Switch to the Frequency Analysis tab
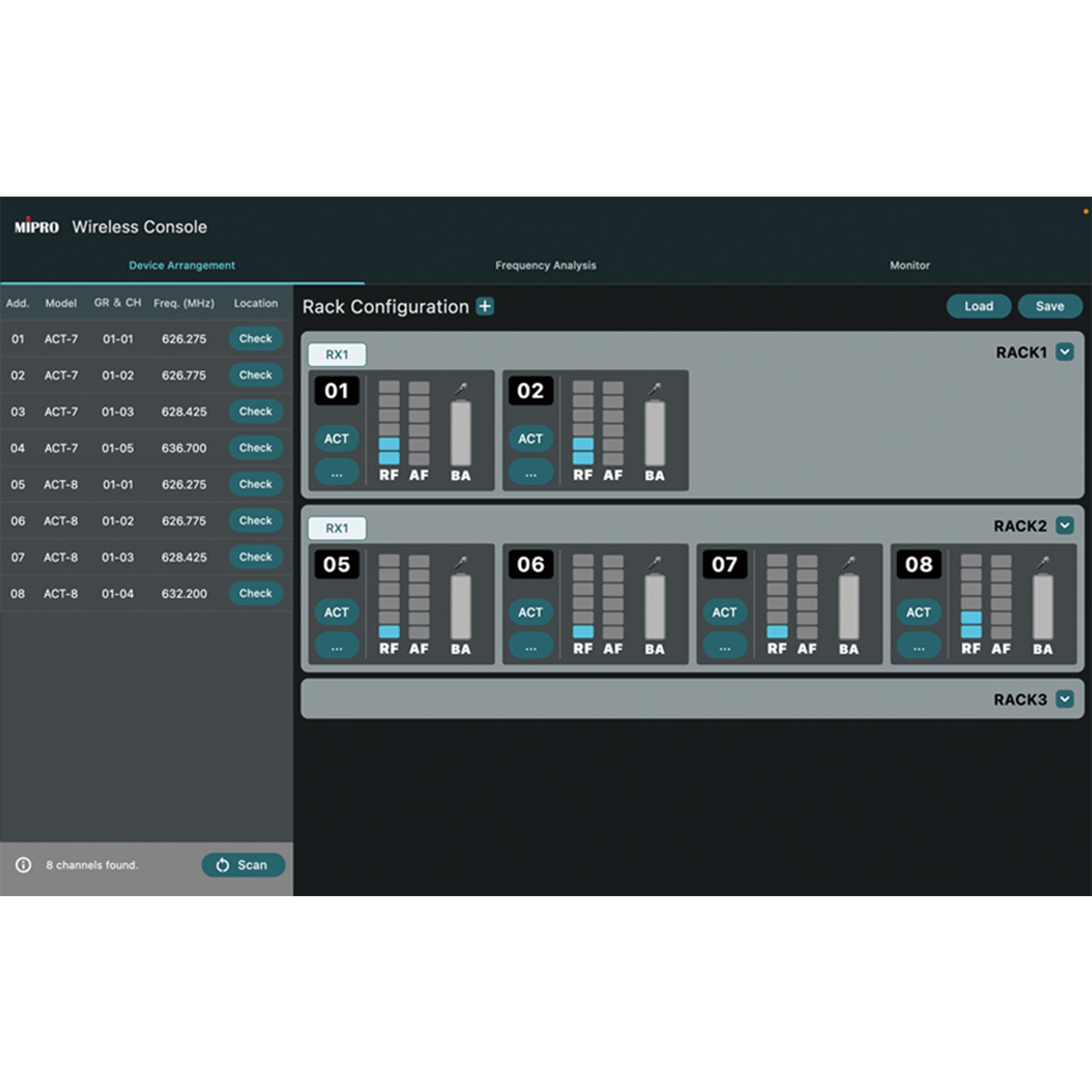The height and width of the screenshot is (1092, 1092). click(545, 266)
